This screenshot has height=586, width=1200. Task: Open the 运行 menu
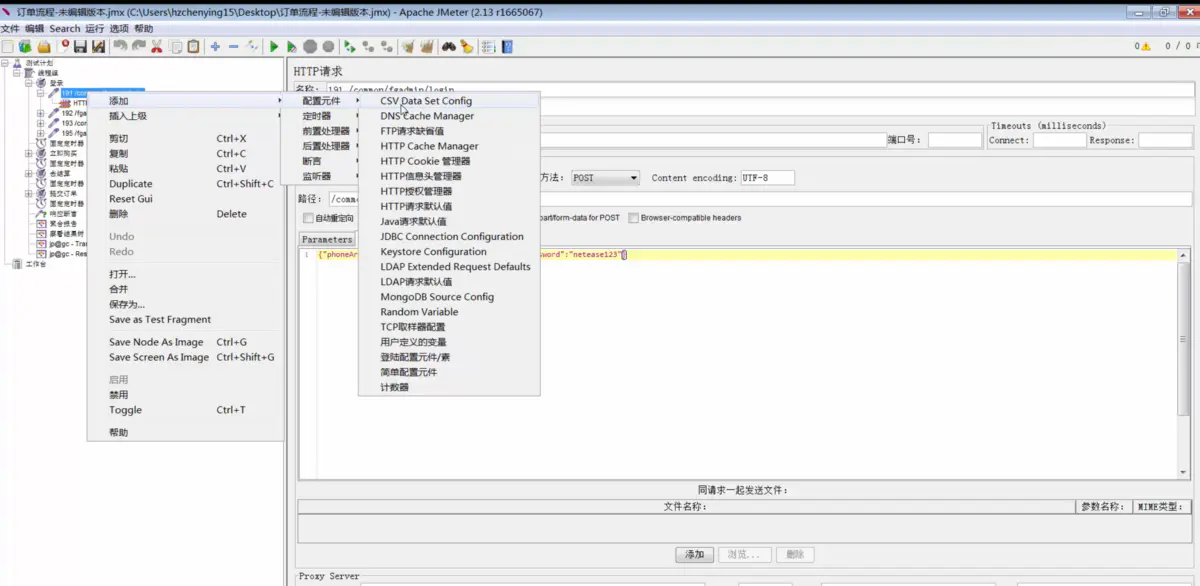[95, 29]
